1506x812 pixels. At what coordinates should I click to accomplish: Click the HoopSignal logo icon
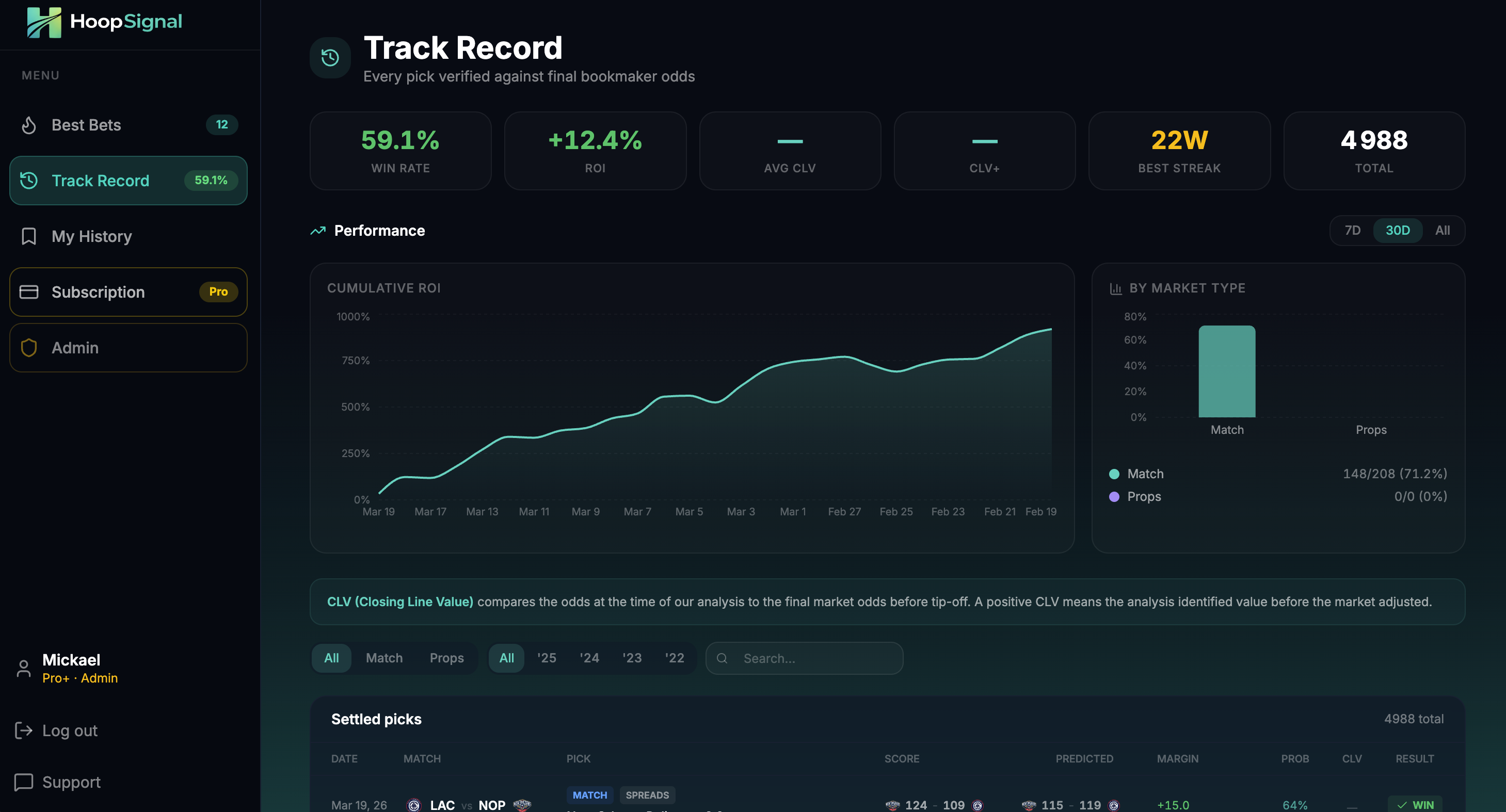pos(44,22)
